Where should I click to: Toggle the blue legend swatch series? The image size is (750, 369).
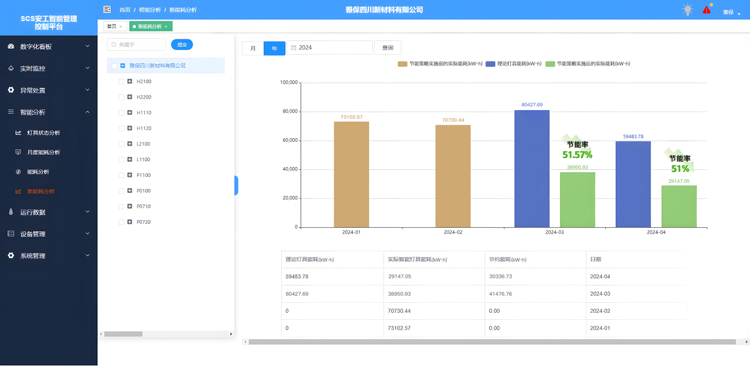point(490,64)
